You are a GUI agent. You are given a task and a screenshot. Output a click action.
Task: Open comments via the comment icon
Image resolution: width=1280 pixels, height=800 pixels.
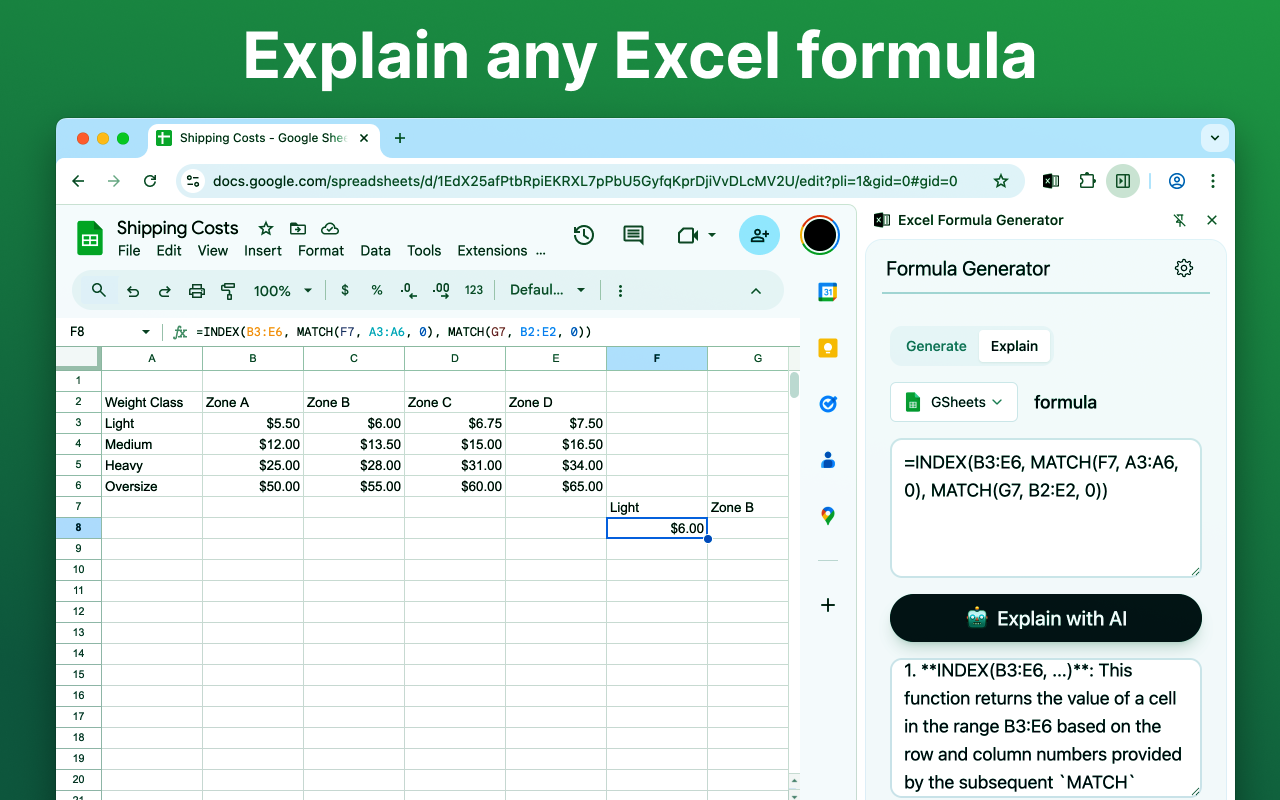[632, 234]
